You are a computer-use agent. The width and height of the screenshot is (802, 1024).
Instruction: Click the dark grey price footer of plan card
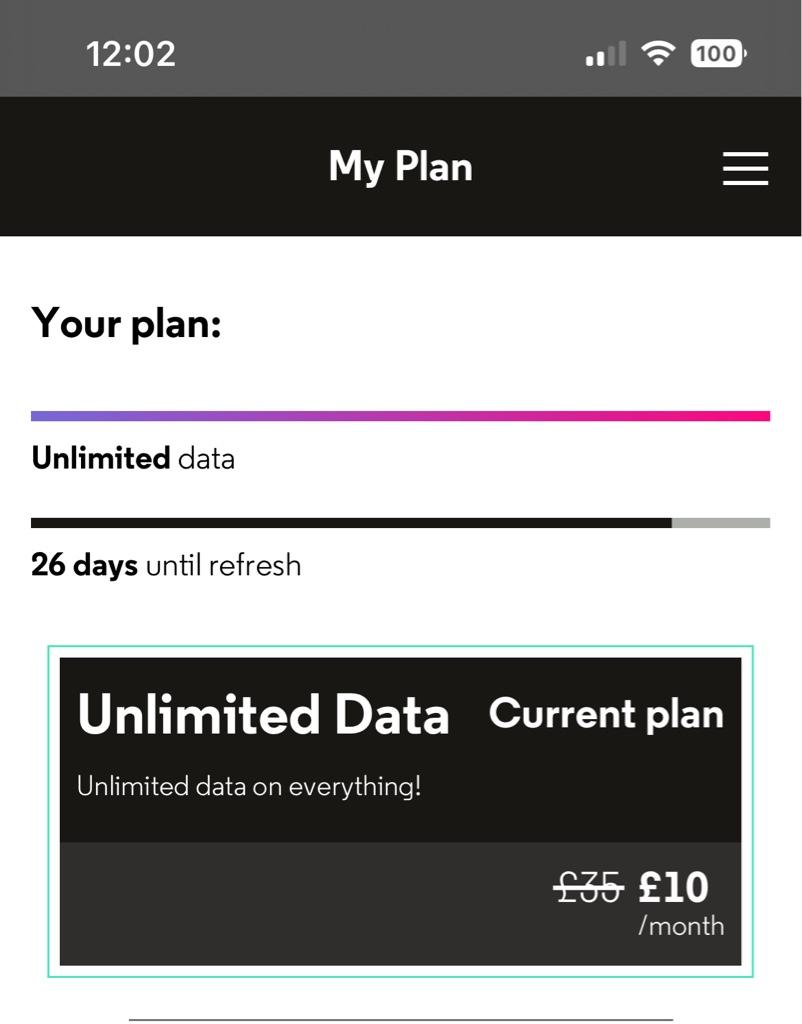(300, 903)
